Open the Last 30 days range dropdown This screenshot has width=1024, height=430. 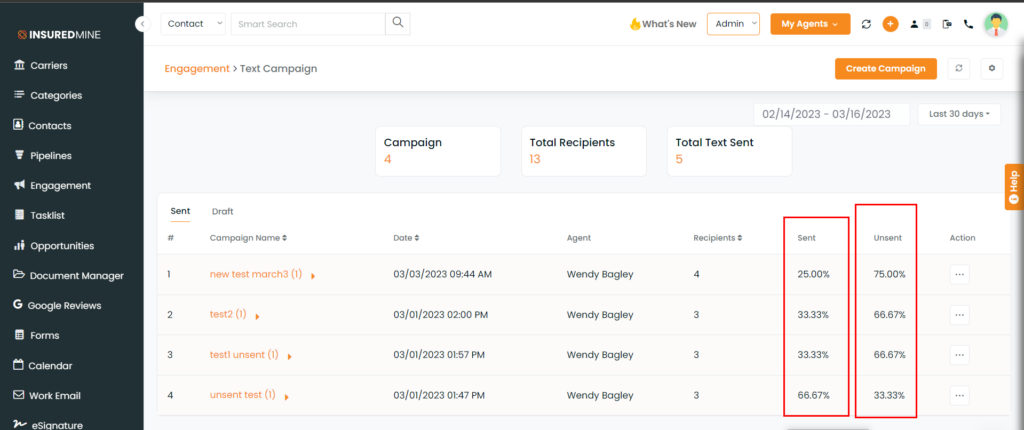(x=959, y=114)
